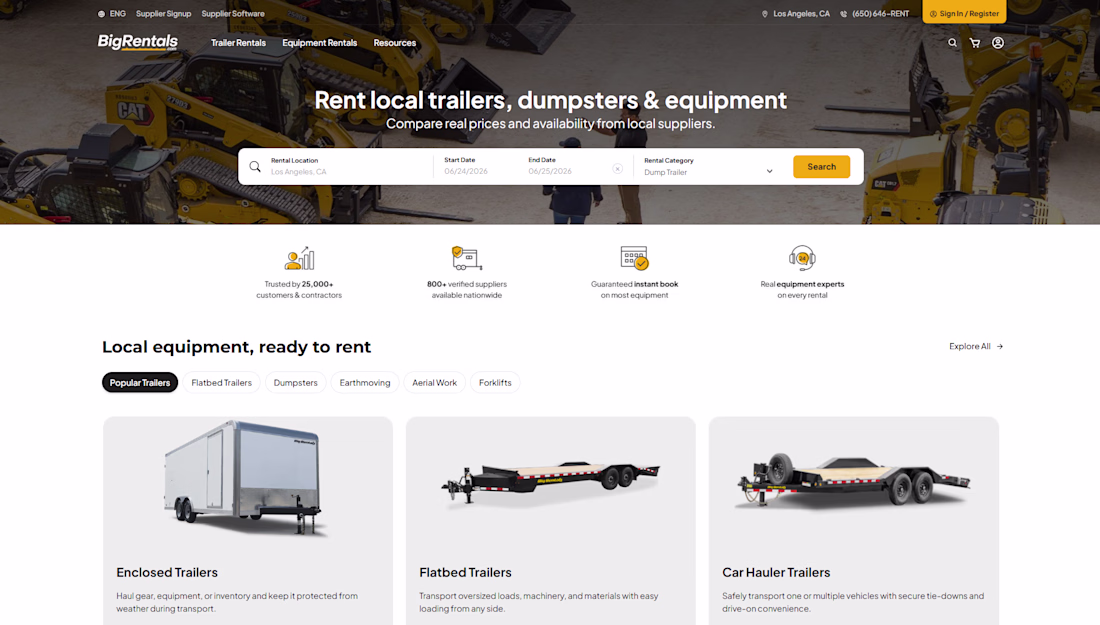Click the 'Trusted by 25,000+' text
This screenshot has width=1100, height=625.
[x=299, y=284]
